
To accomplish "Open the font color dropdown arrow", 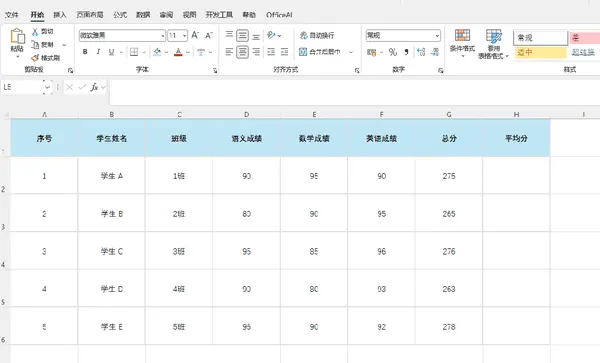I will [x=188, y=52].
